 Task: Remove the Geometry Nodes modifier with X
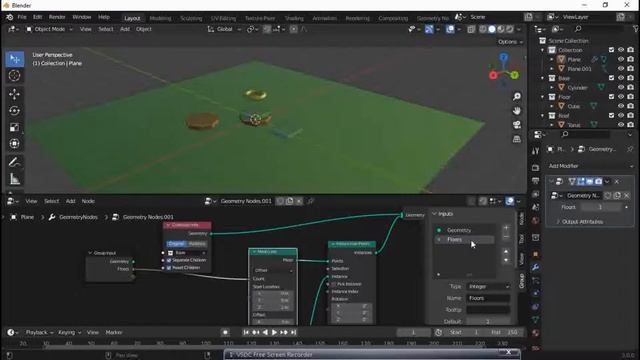(617, 182)
